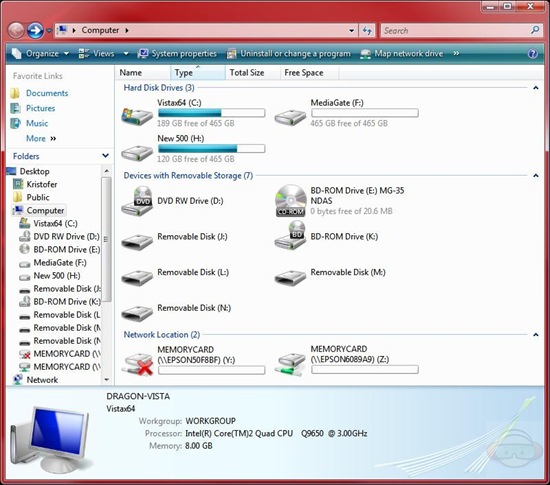
Task: Click the Kristofer user folder icon
Action: (18, 184)
